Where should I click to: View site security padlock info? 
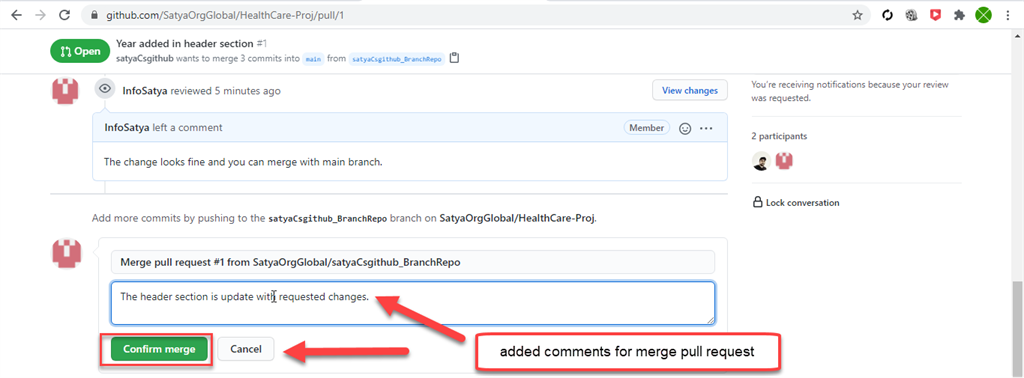(95, 15)
